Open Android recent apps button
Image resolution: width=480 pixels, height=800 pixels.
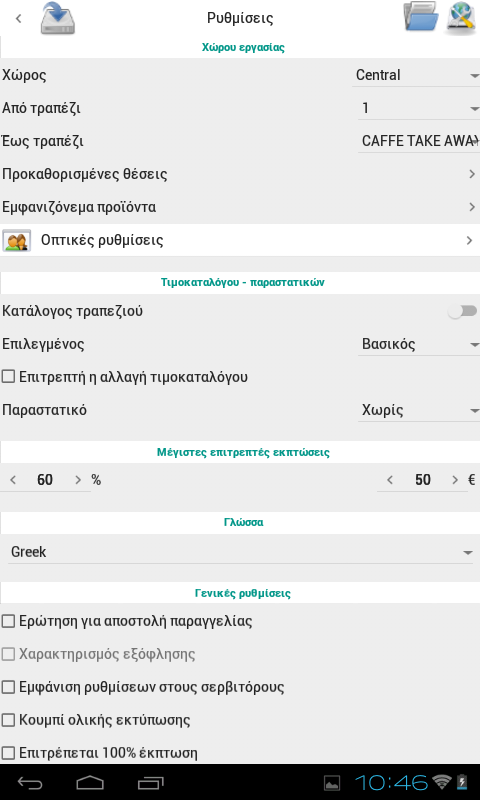150,783
